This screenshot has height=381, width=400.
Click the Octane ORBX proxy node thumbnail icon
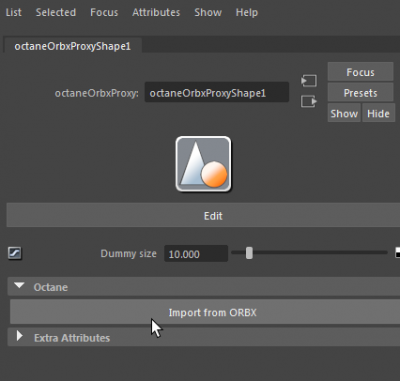[203, 164]
